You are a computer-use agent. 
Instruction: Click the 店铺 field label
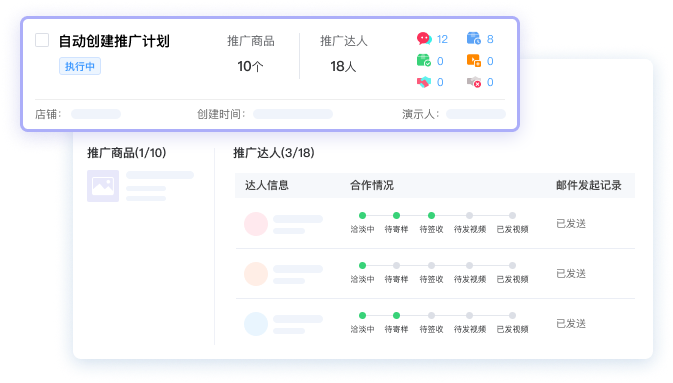(48, 114)
